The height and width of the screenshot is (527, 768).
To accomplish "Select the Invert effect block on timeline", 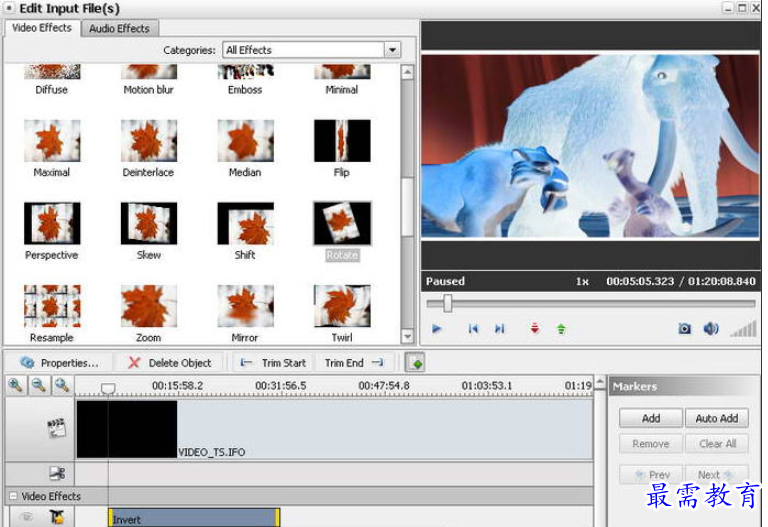I will (194, 518).
